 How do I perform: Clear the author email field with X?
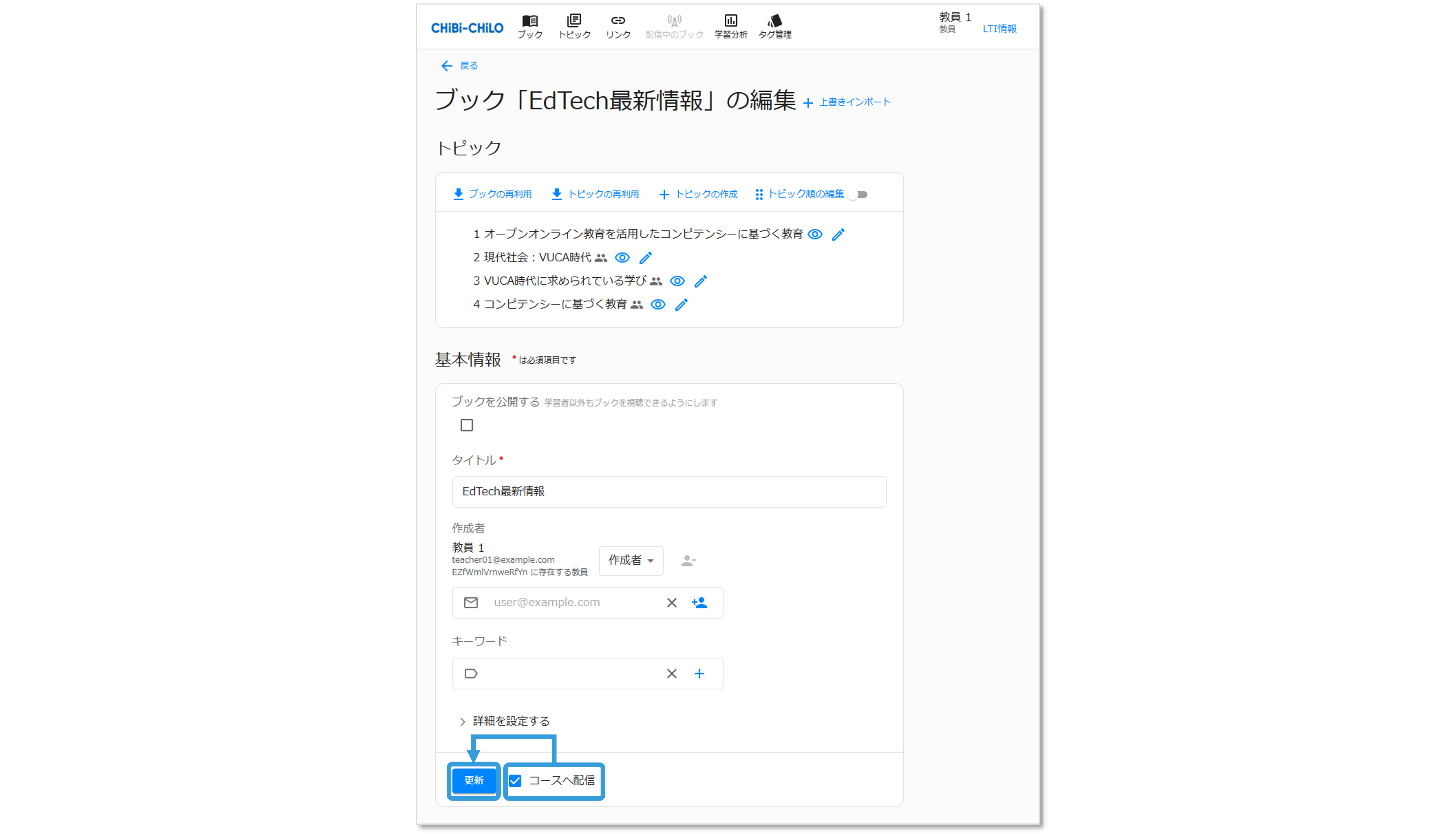point(672,603)
